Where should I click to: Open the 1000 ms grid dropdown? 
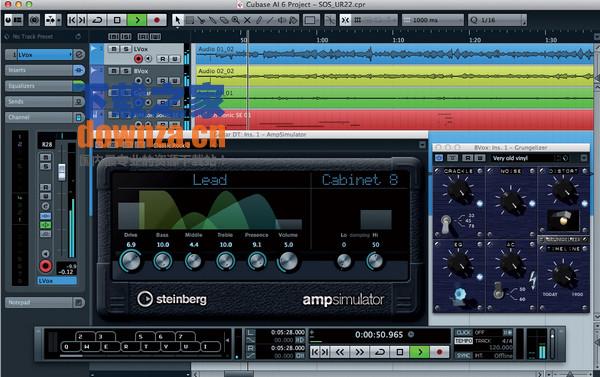point(433,20)
